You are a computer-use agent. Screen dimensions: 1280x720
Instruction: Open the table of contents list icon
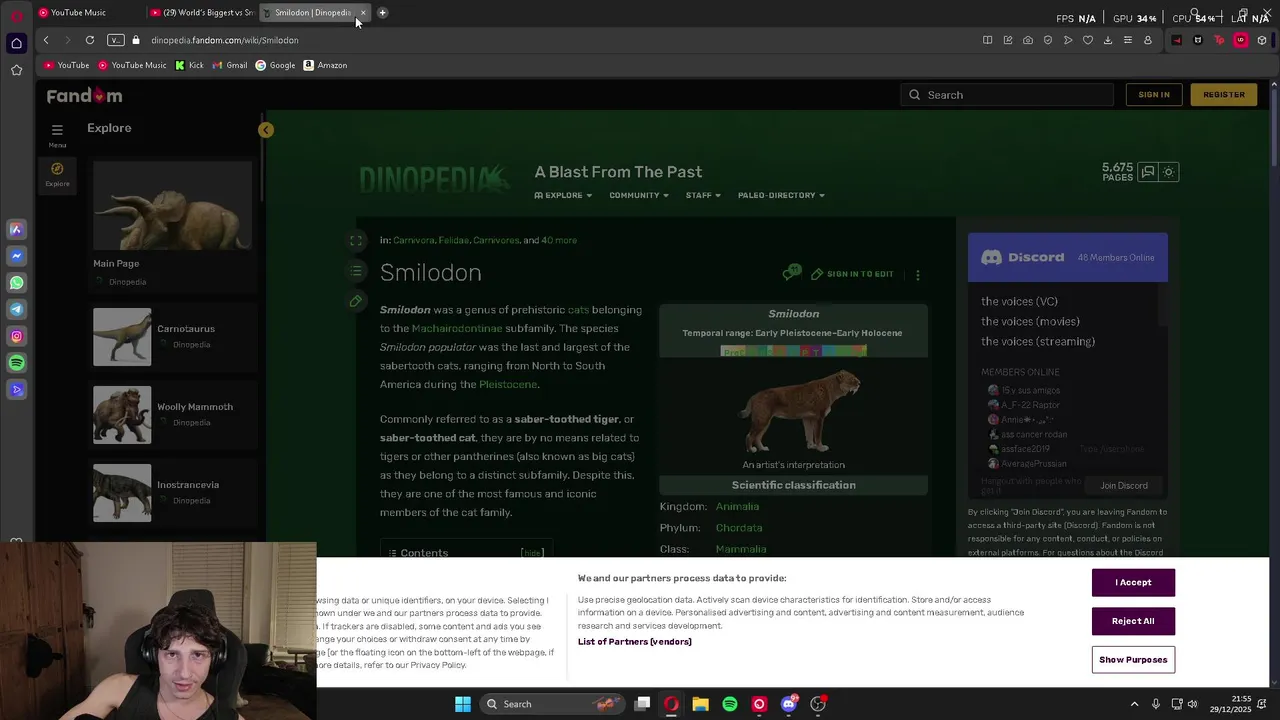[x=356, y=271]
